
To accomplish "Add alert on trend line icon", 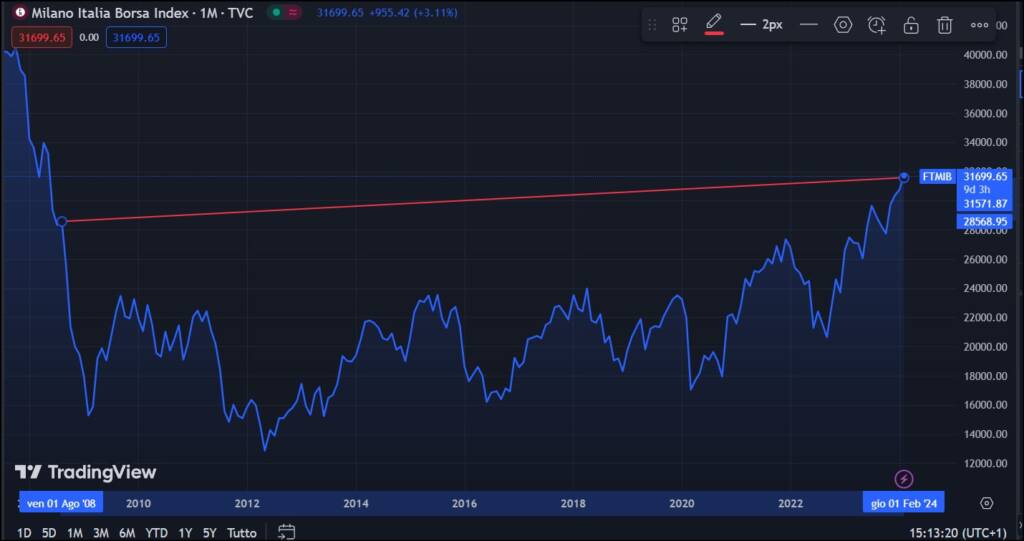I will (x=876, y=25).
